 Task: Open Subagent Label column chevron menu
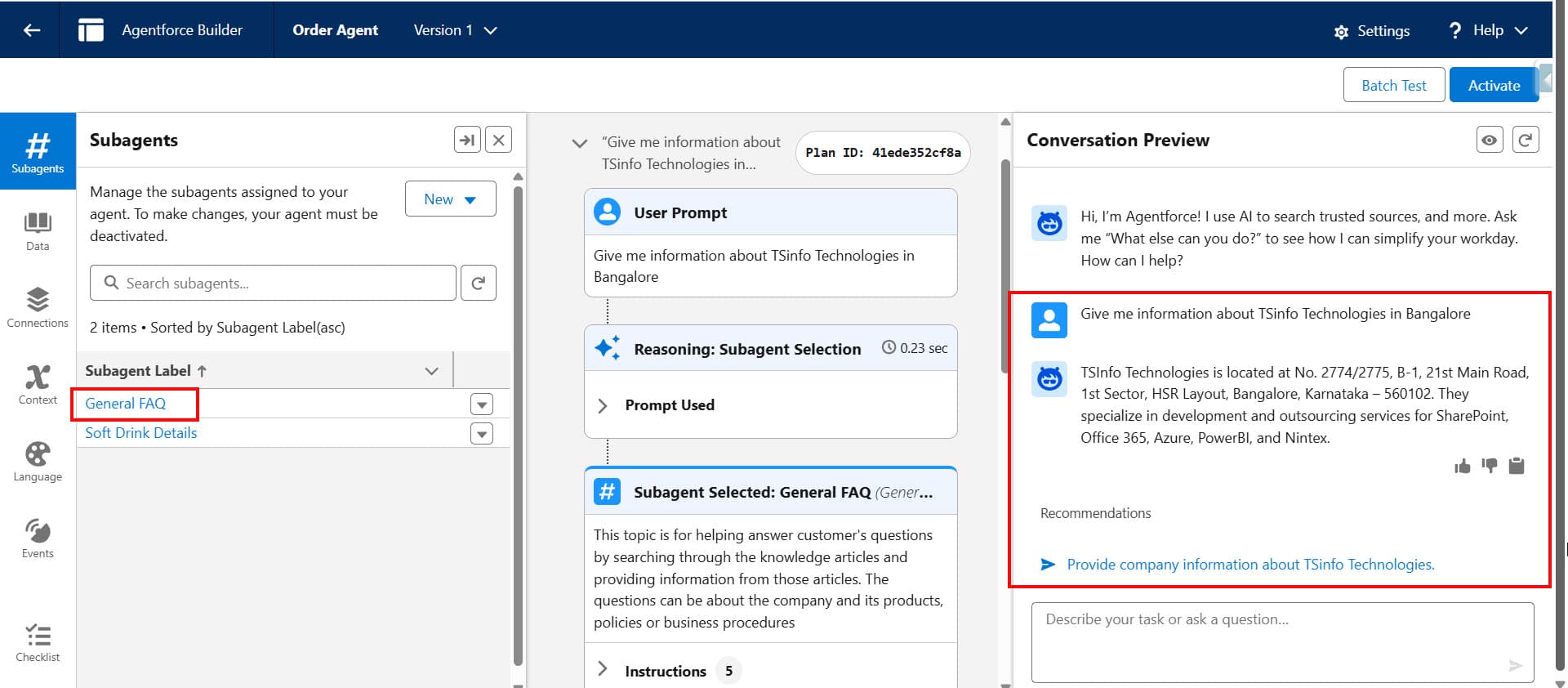[431, 371]
